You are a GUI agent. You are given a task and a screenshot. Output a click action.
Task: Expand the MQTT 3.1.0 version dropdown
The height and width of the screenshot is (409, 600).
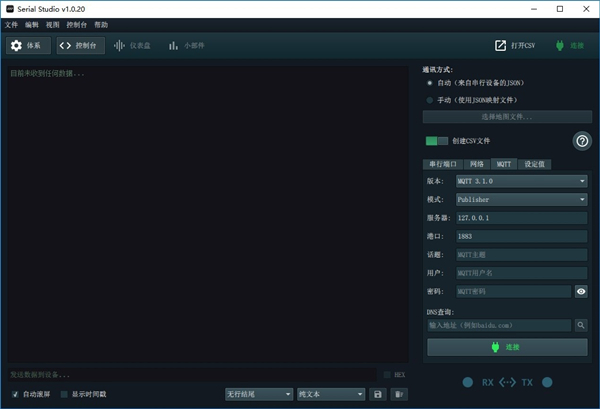(521, 181)
